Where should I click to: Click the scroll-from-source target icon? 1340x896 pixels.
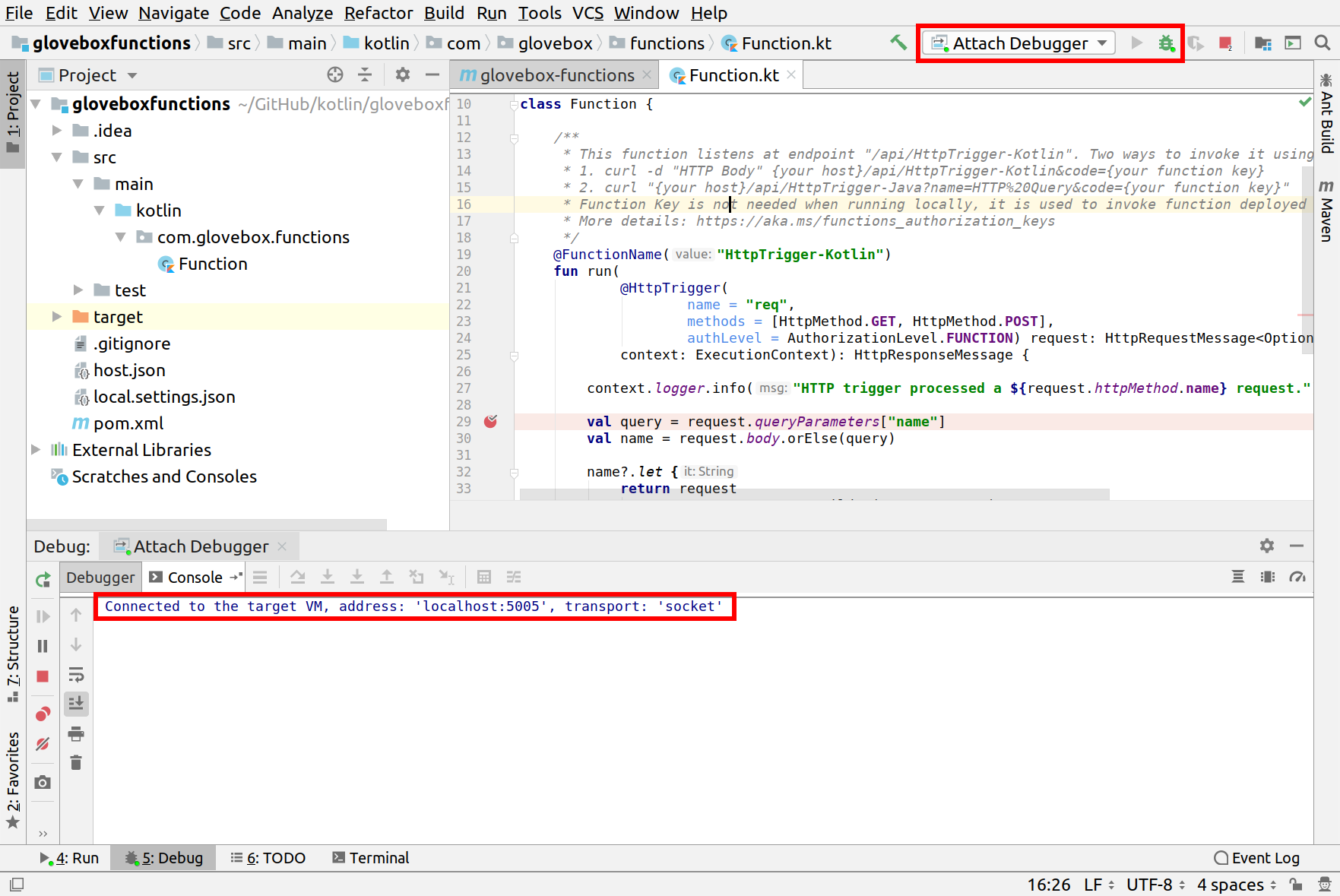point(335,74)
